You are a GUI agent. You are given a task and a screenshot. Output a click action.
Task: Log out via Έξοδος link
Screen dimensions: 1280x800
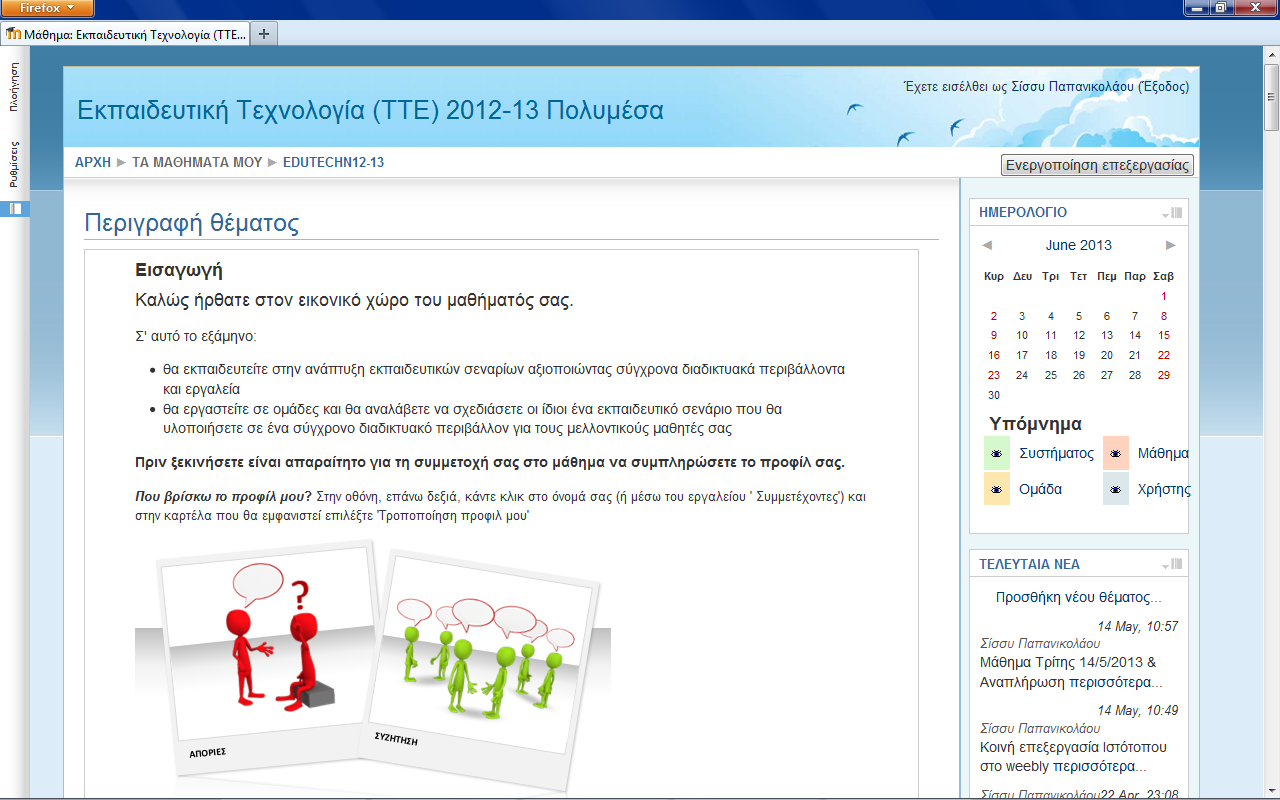point(1163,87)
